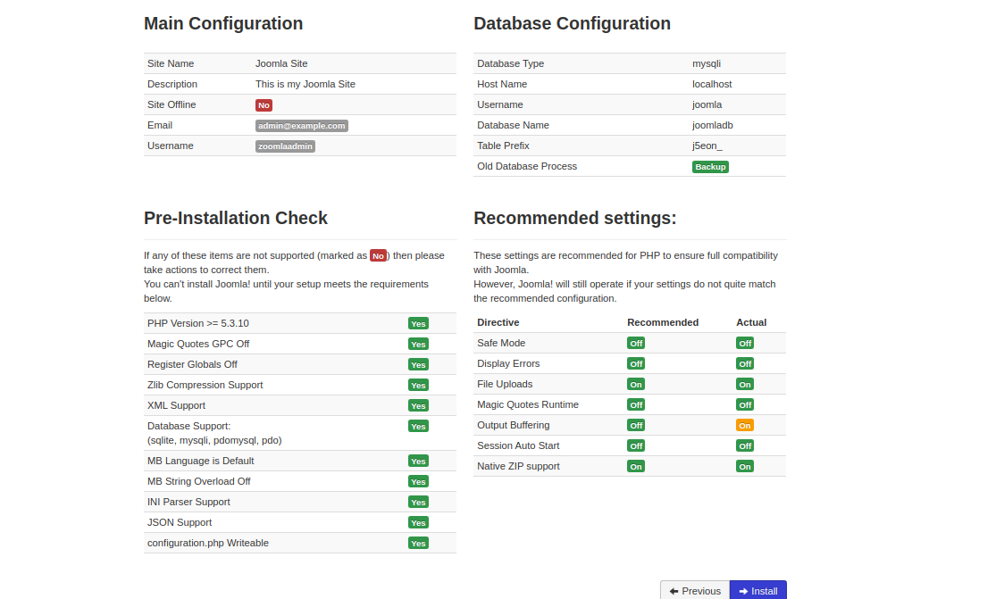
Task: Select the admin@example.com email badge
Action: point(302,126)
